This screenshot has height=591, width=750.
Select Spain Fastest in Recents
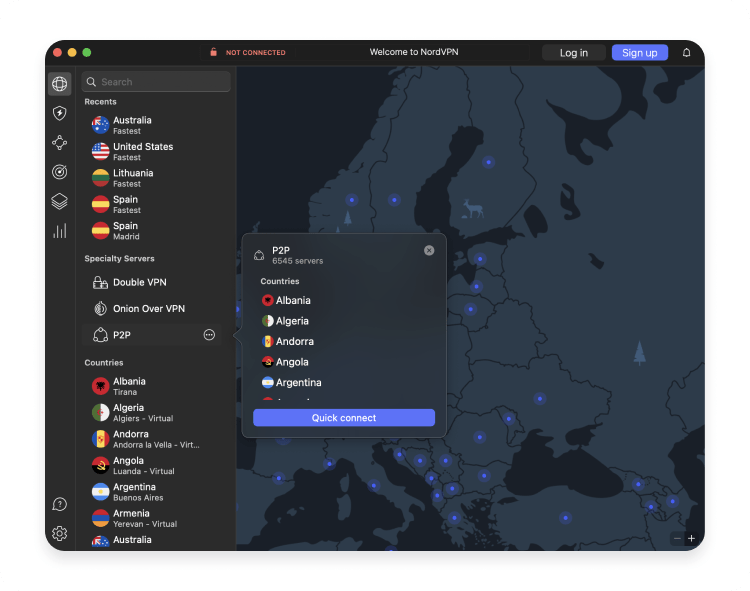tap(153, 204)
